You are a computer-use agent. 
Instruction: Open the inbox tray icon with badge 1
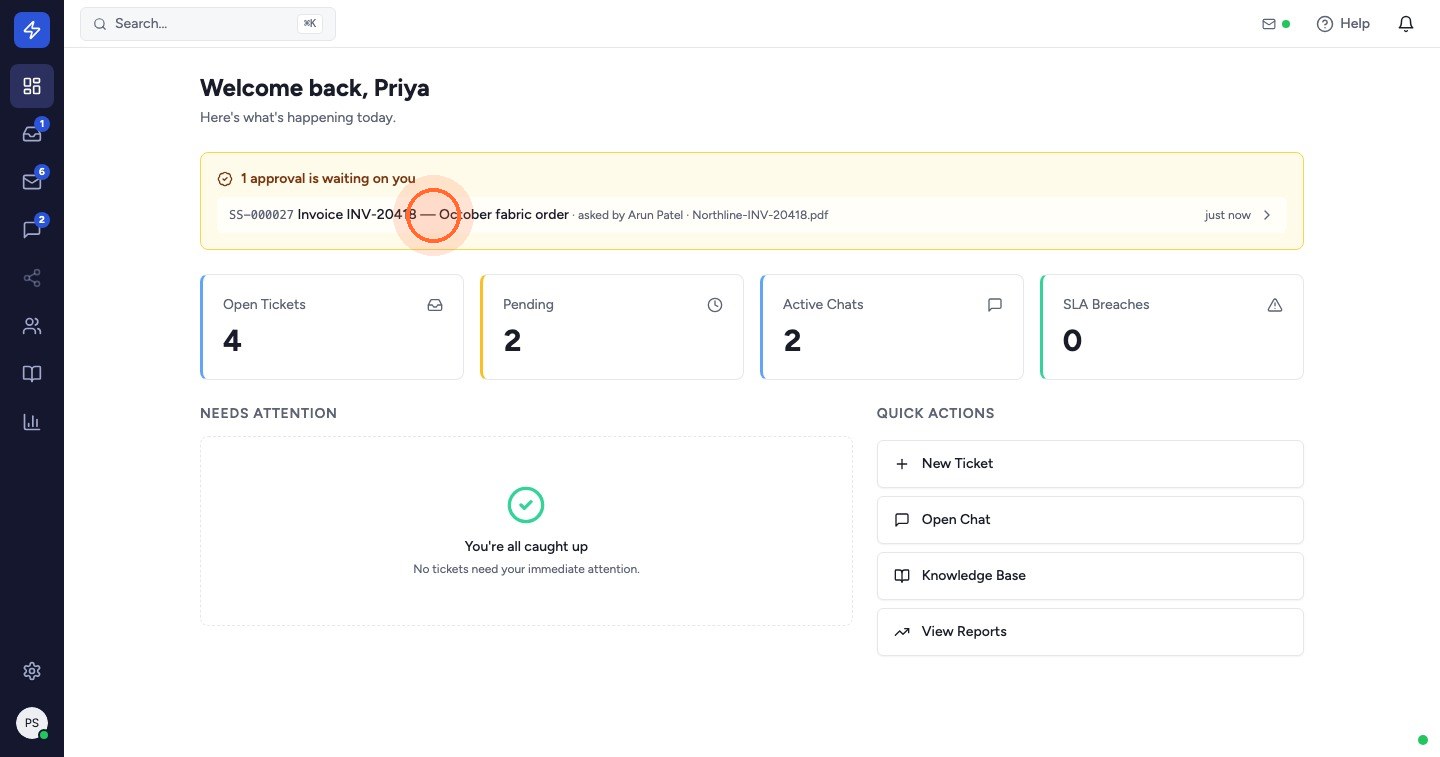[x=32, y=134]
